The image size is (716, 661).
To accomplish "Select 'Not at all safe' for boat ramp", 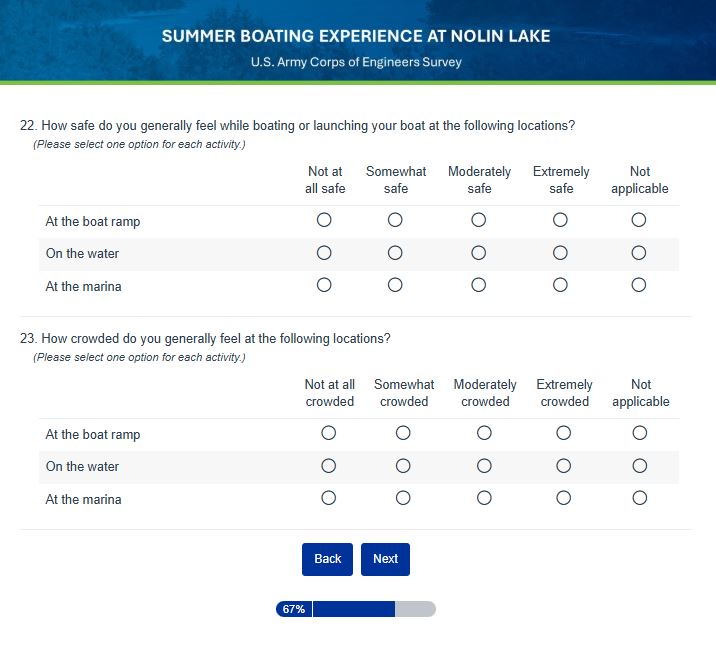I will click(324, 220).
